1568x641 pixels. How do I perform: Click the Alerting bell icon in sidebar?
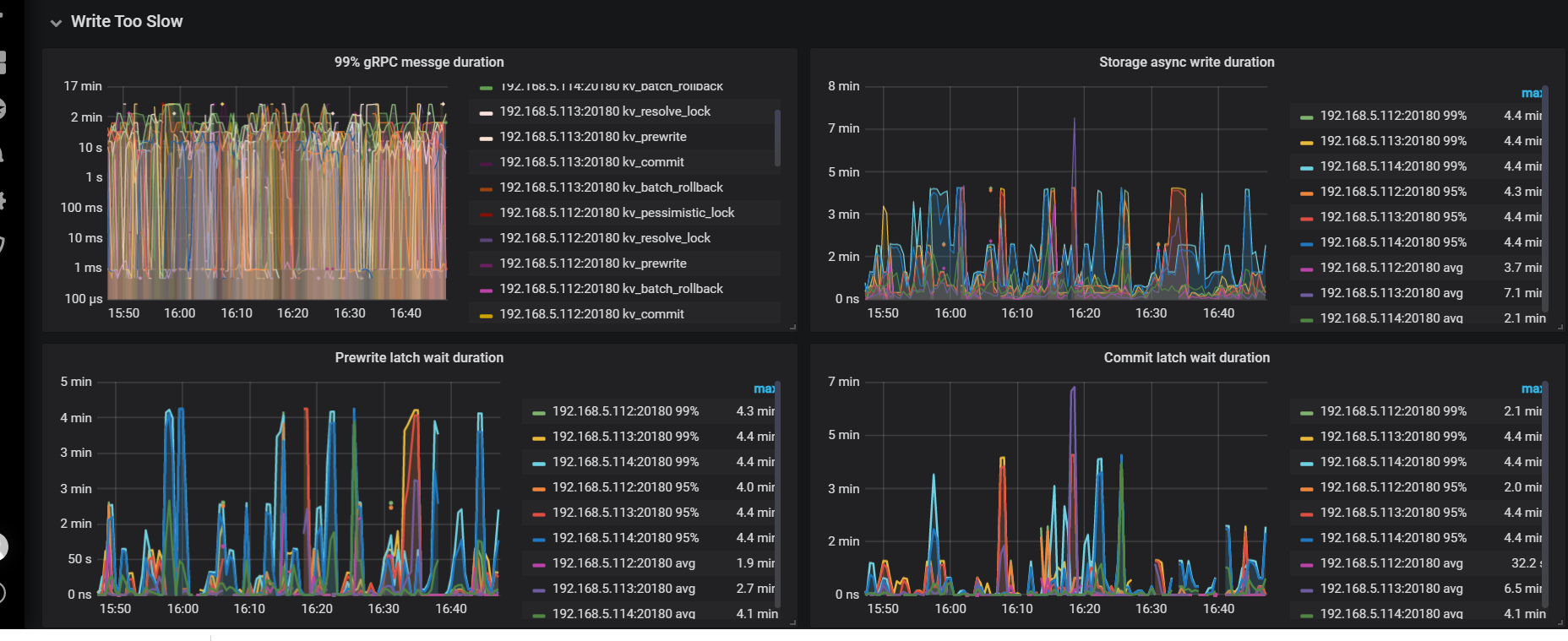tap(3, 154)
